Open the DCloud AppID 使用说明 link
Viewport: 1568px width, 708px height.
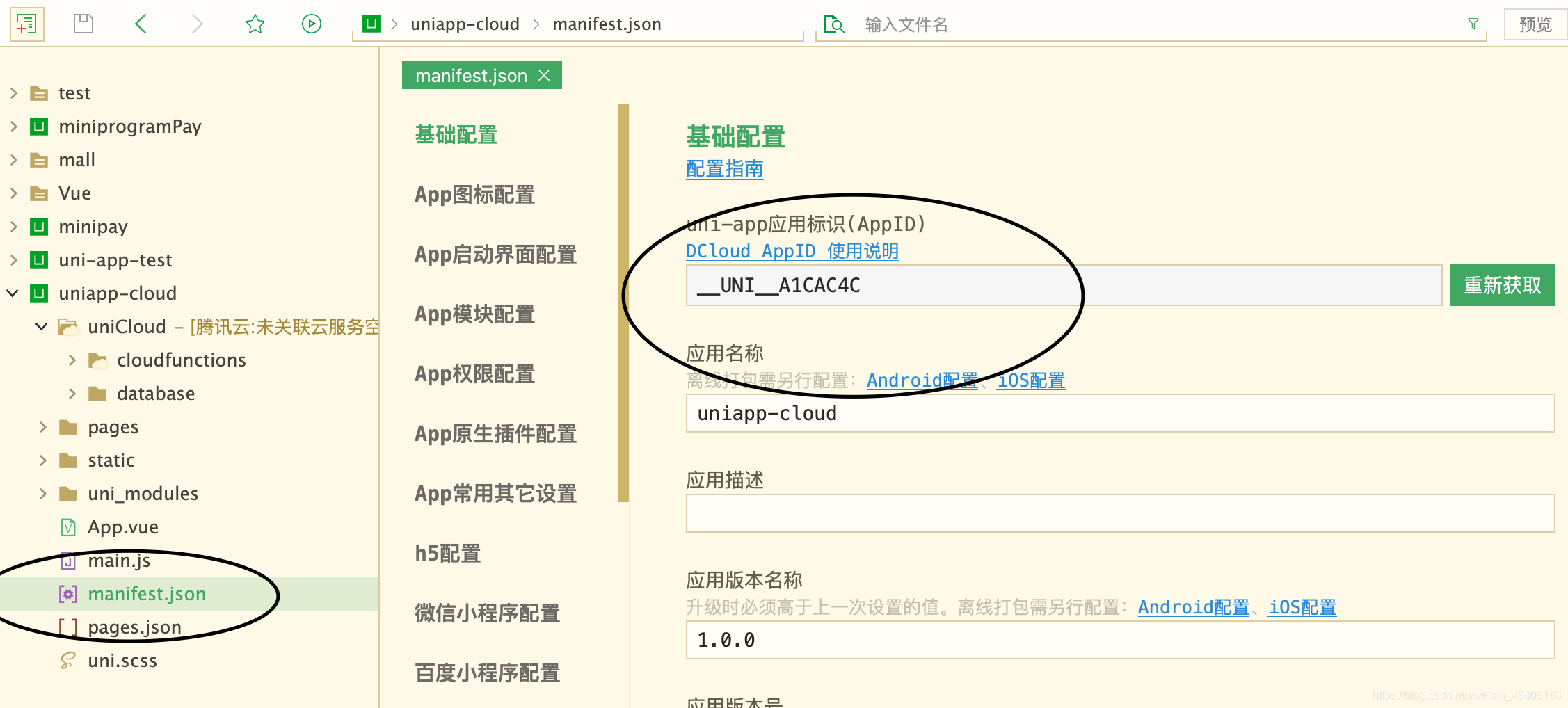pyautogui.click(x=792, y=251)
